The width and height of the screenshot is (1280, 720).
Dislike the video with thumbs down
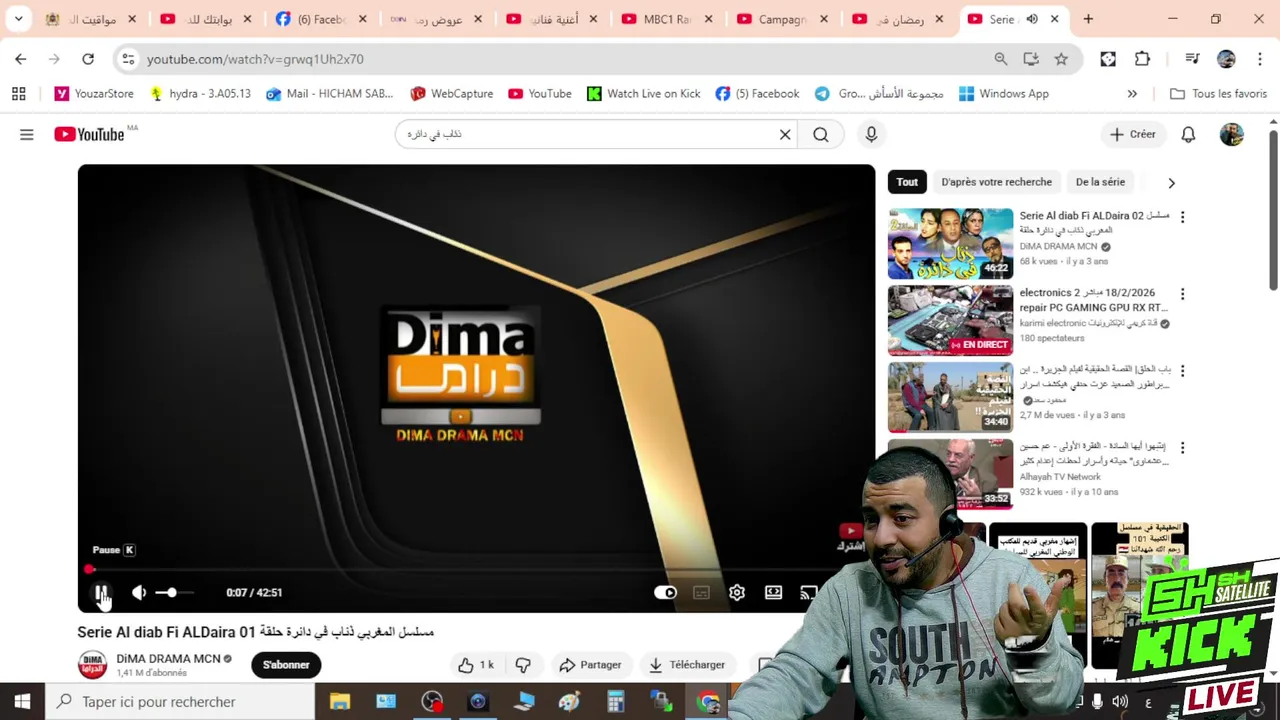point(523,665)
